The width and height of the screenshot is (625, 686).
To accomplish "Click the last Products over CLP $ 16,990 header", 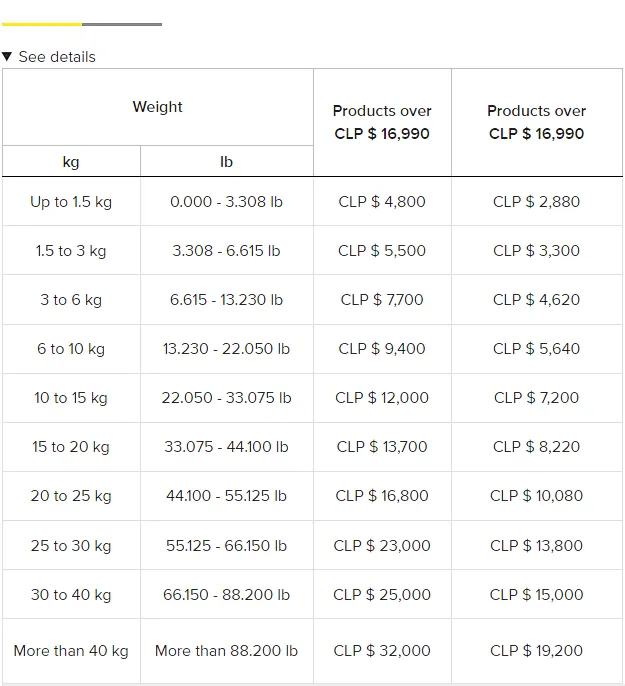I will [537, 122].
